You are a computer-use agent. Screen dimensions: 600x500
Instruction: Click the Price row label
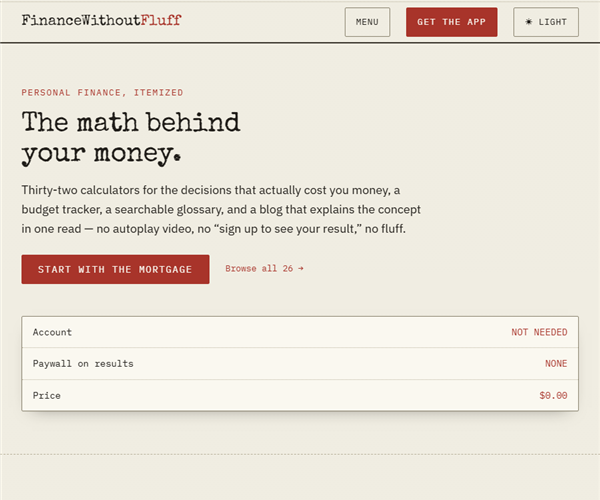(x=47, y=395)
